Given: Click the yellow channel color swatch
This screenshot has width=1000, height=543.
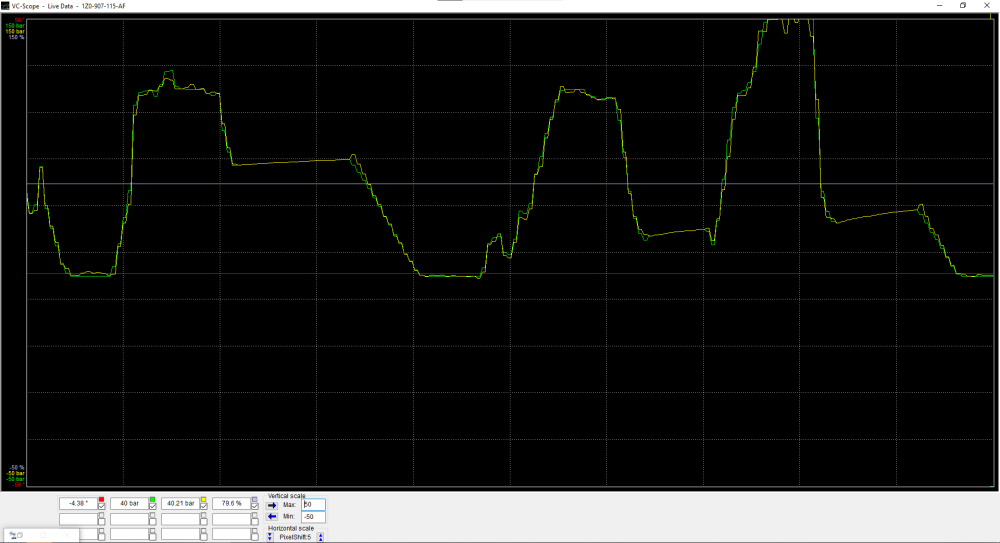Looking at the screenshot, I should pos(203,500).
